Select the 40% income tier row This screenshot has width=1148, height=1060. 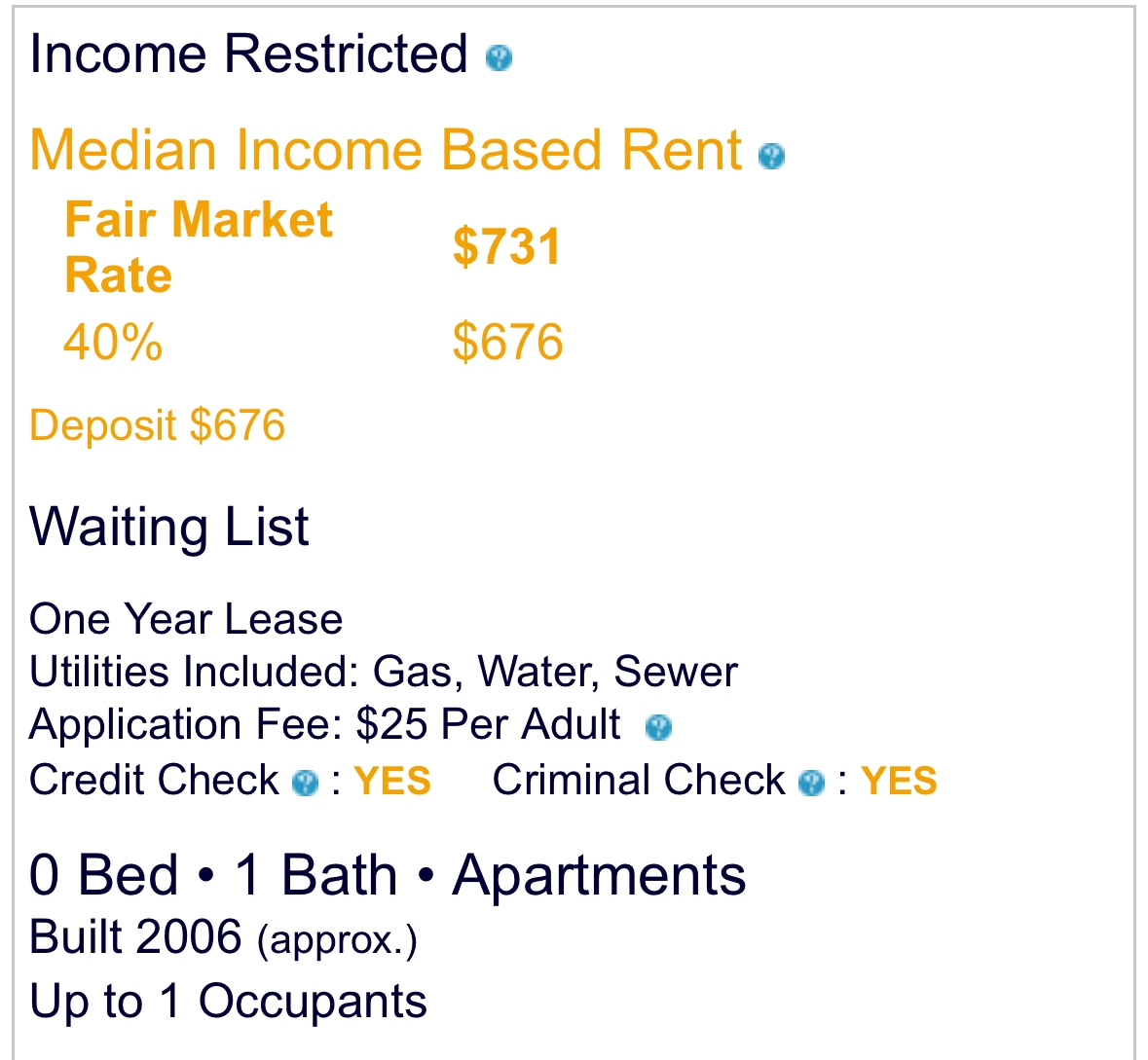coord(314,342)
